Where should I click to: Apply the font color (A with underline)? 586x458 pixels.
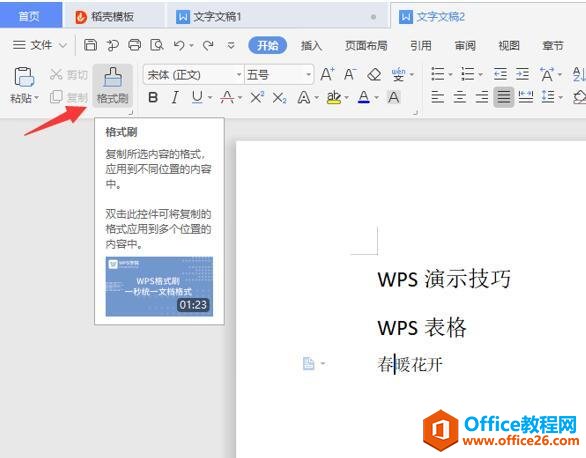pos(364,98)
